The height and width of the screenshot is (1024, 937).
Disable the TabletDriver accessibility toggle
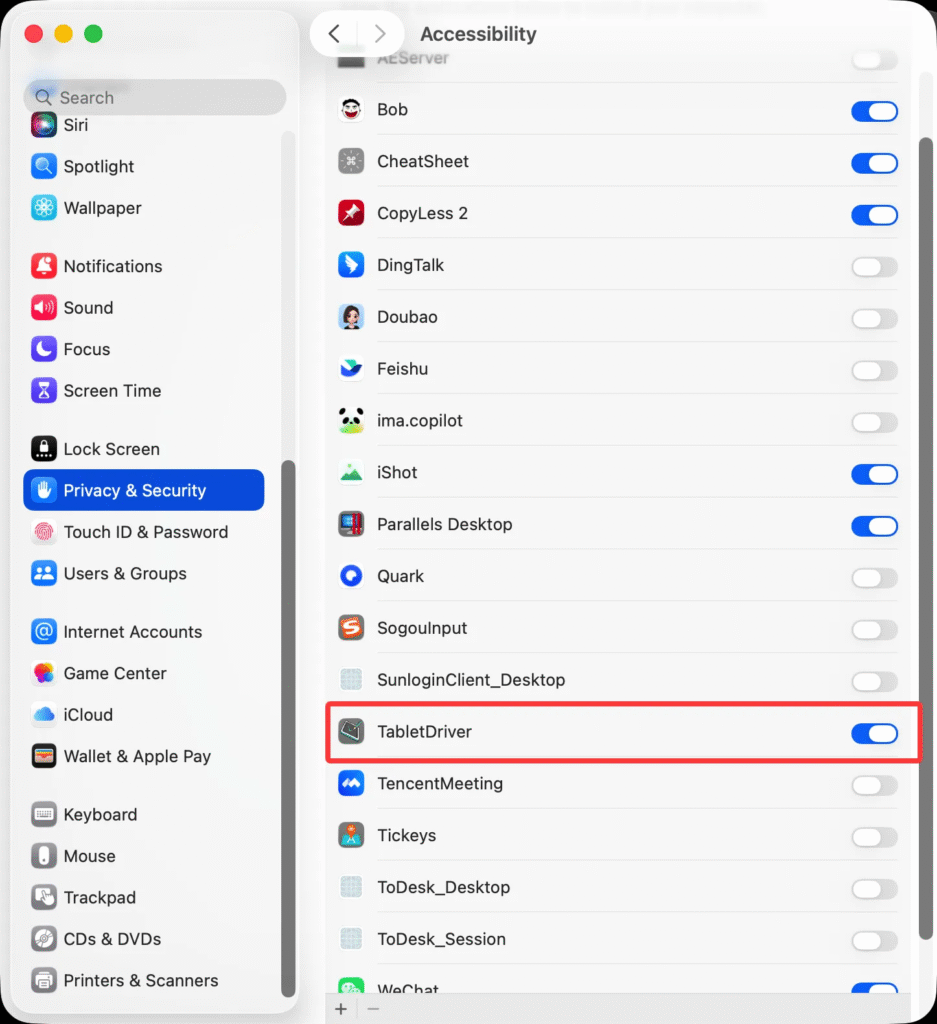(874, 733)
